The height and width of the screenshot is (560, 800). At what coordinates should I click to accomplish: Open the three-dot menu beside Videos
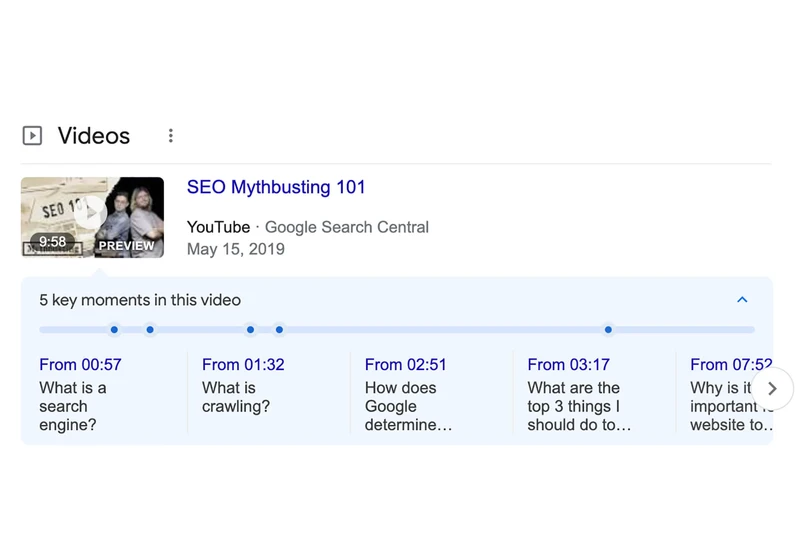[x=171, y=136]
